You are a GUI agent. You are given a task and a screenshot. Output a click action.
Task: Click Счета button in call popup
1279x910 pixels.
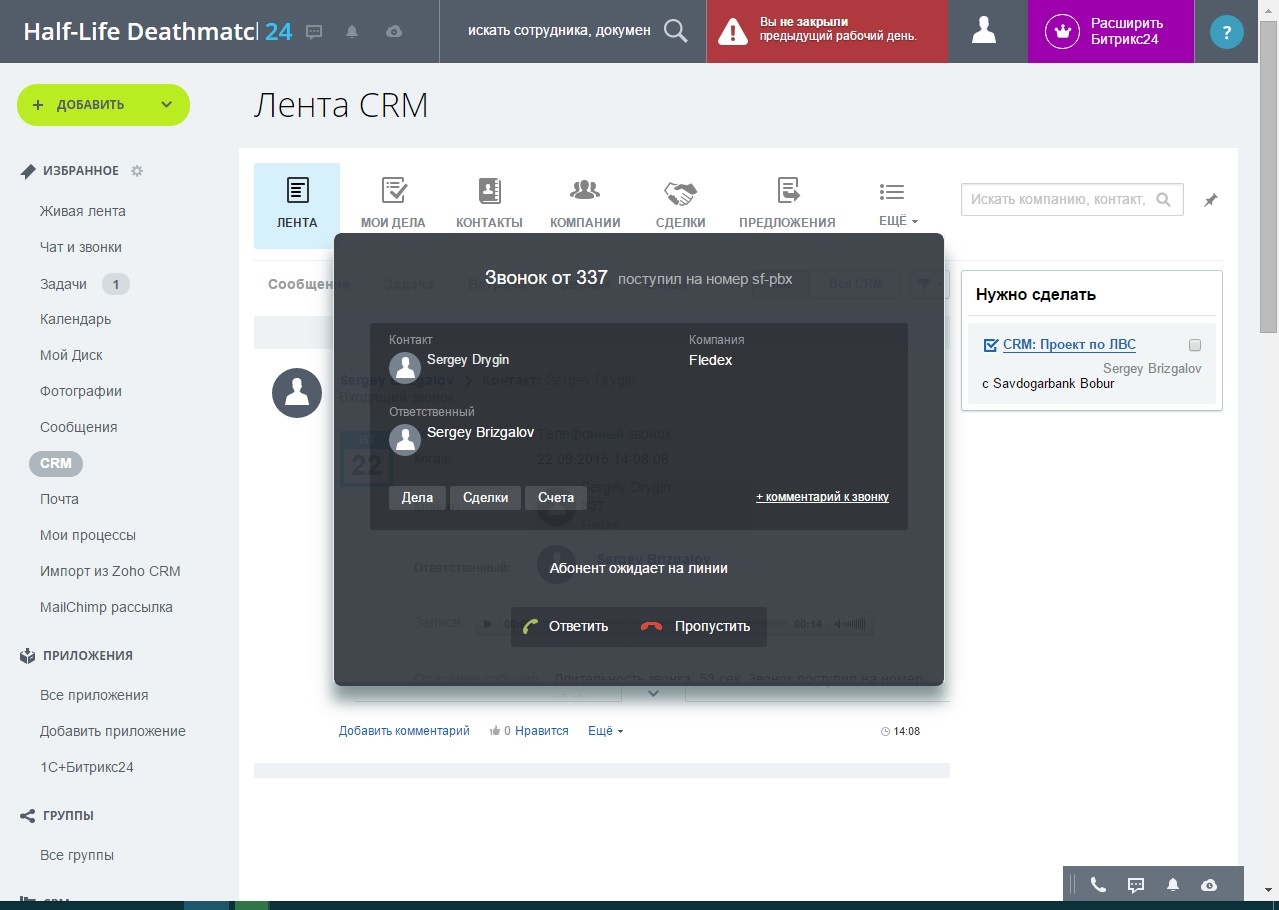(x=556, y=497)
